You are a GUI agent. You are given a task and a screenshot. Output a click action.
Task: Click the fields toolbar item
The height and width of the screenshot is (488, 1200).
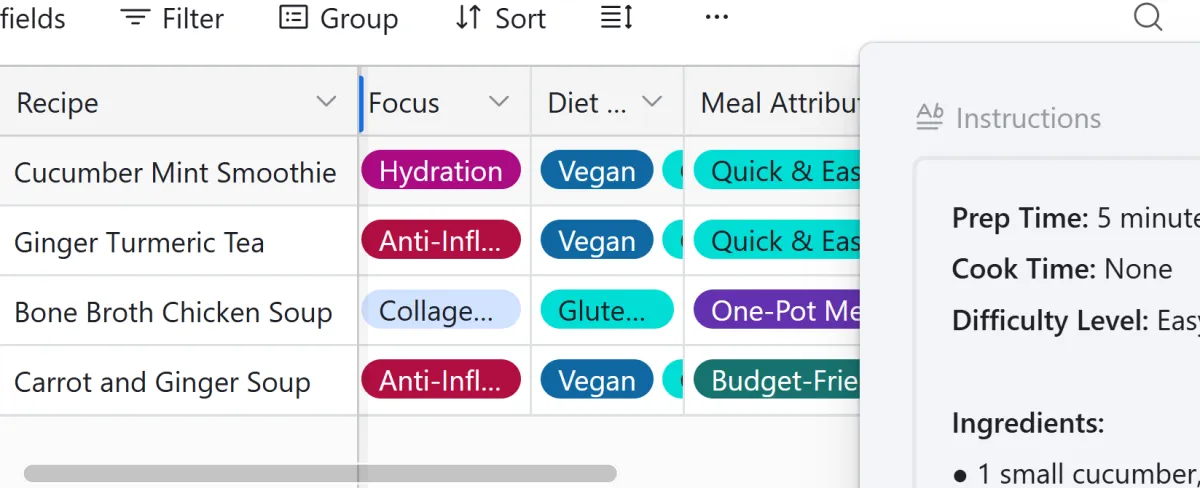click(33, 18)
